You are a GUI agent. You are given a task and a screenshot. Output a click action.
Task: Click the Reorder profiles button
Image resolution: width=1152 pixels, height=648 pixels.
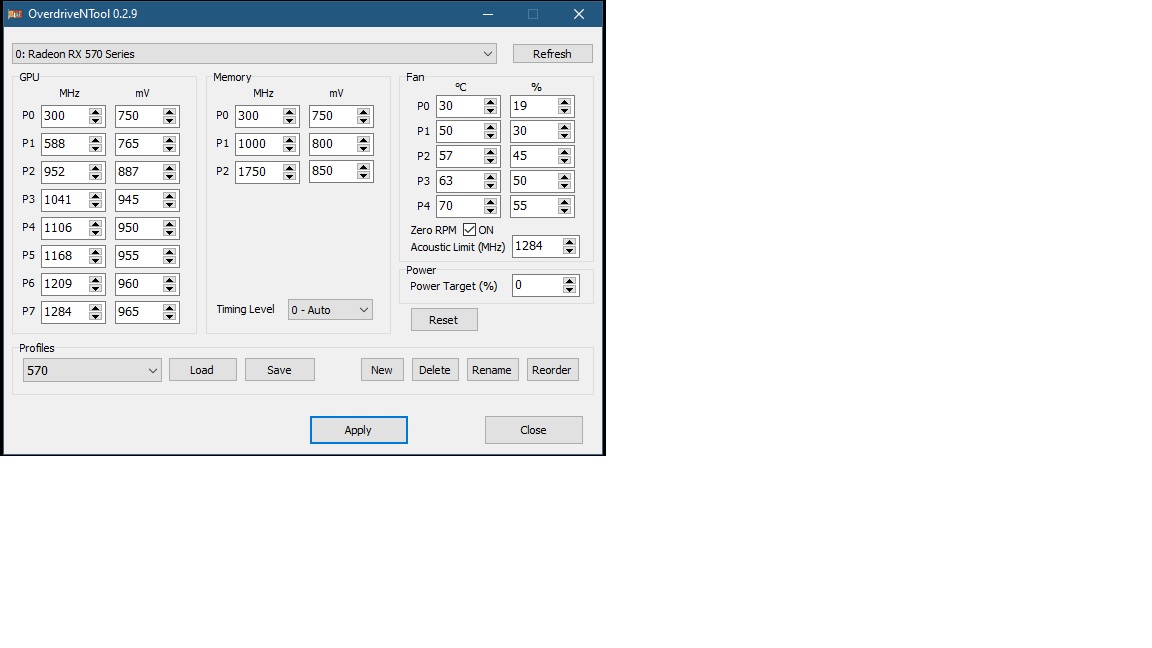click(x=552, y=370)
